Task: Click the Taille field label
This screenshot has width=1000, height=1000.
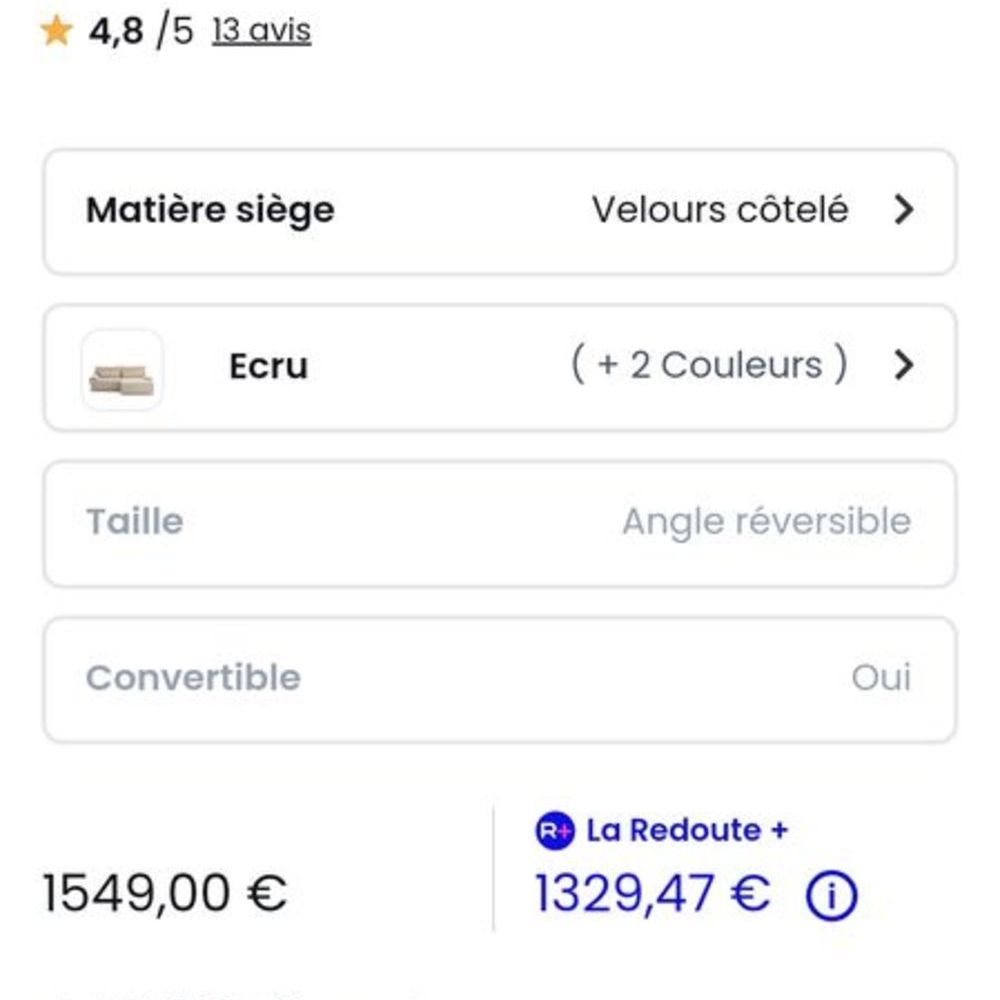Action: pyautogui.click(x=135, y=522)
